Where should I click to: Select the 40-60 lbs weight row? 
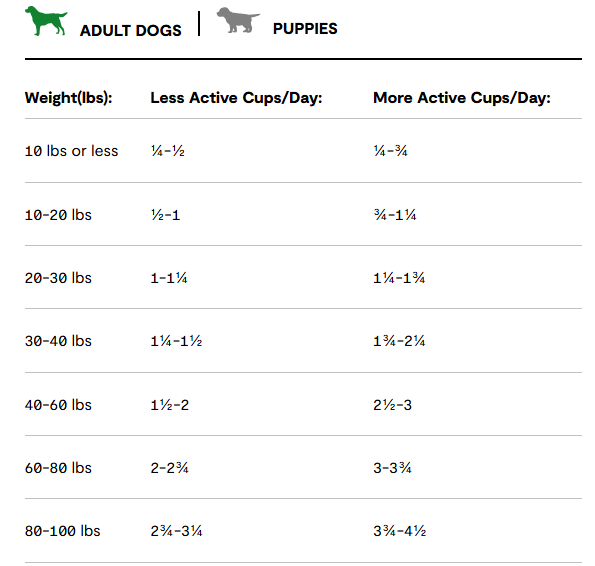[303, 404]
